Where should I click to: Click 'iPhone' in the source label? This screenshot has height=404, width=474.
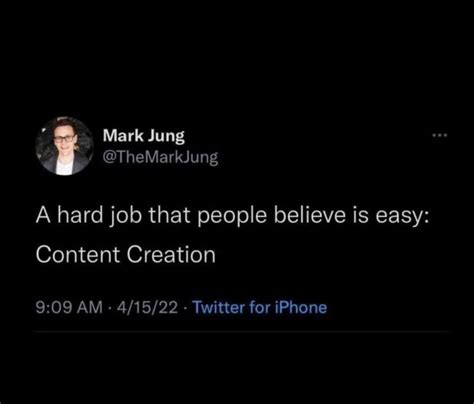pos(301,307)
